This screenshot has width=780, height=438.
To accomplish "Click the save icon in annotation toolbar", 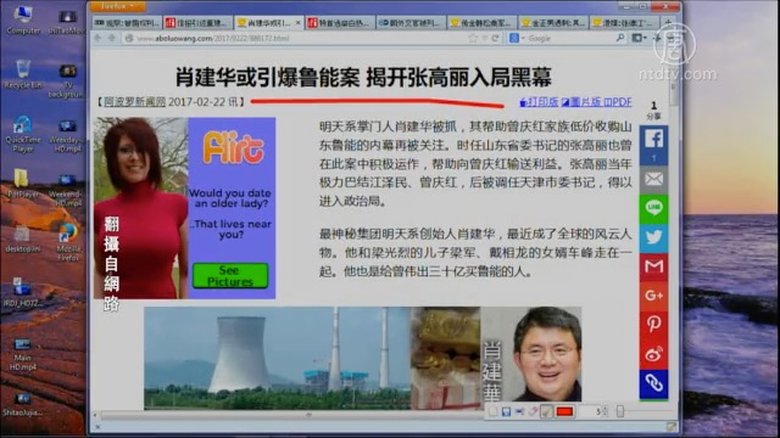I will [507, 411].
